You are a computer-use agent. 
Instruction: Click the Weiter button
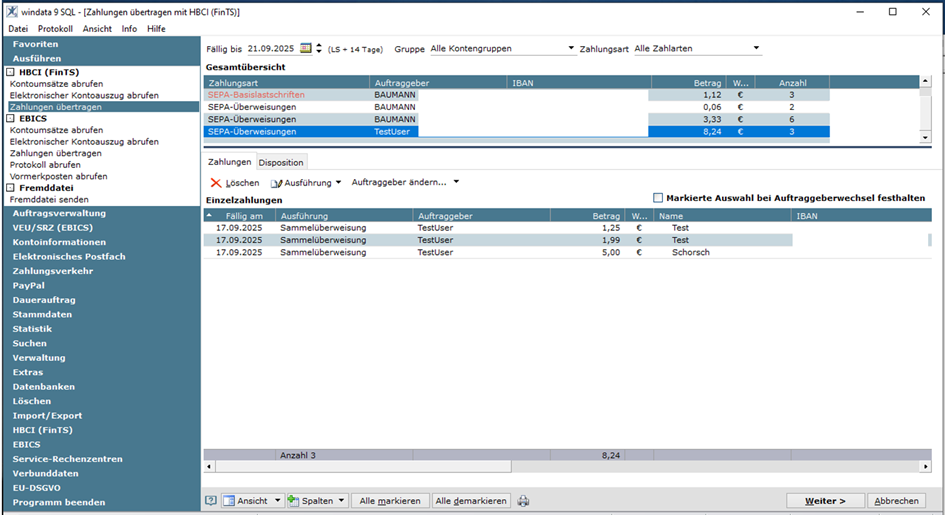coord(825,501)
